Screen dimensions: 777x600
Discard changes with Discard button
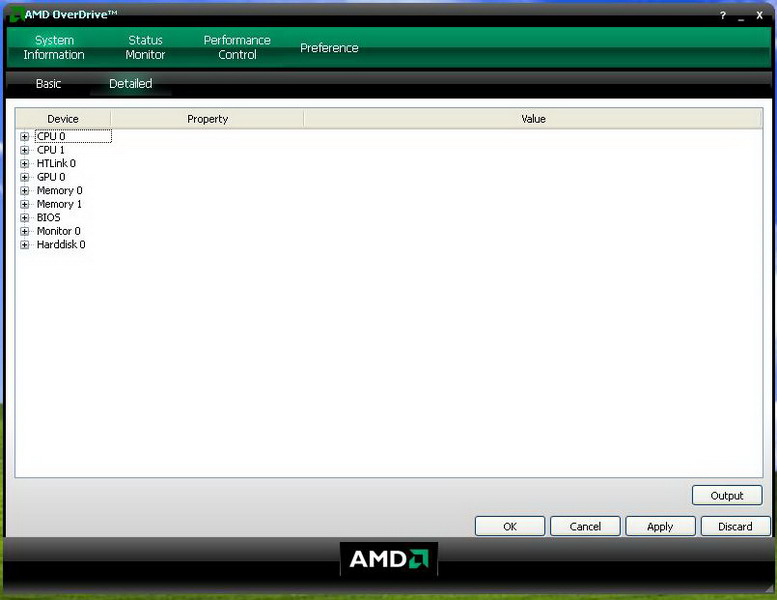tap(736, 526)
